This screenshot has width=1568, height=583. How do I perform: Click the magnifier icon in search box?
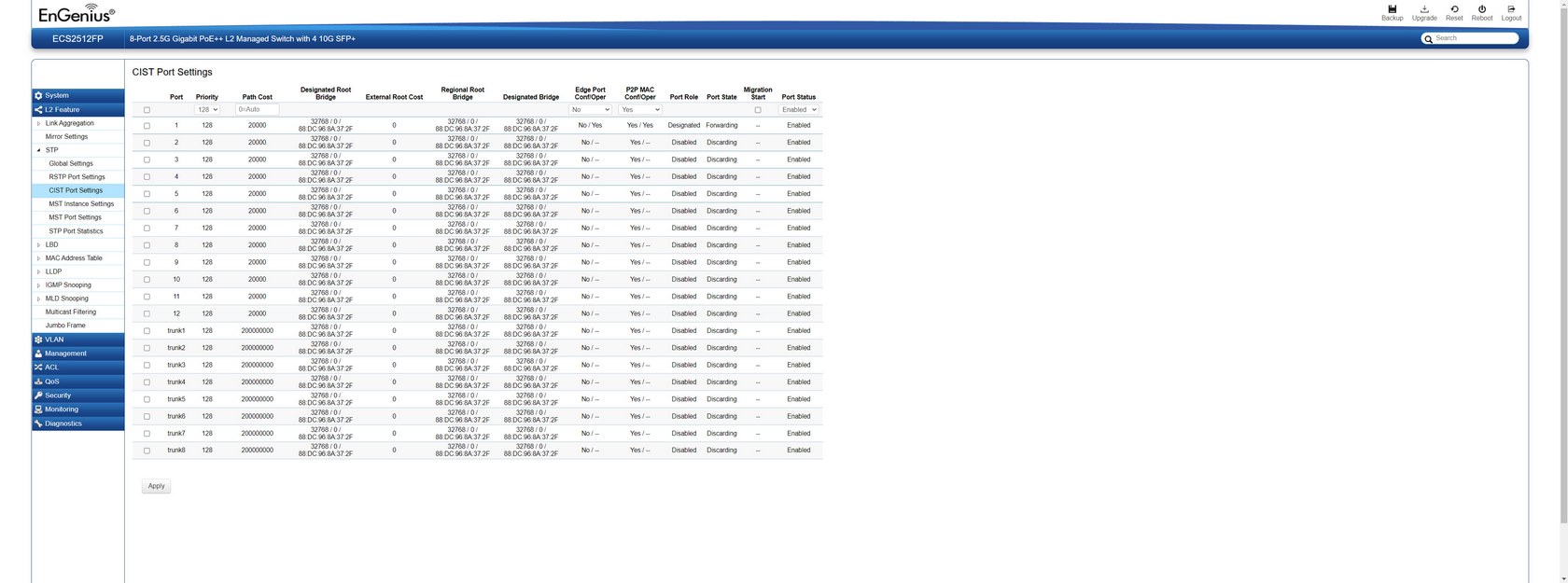[x=1428, y=39]
